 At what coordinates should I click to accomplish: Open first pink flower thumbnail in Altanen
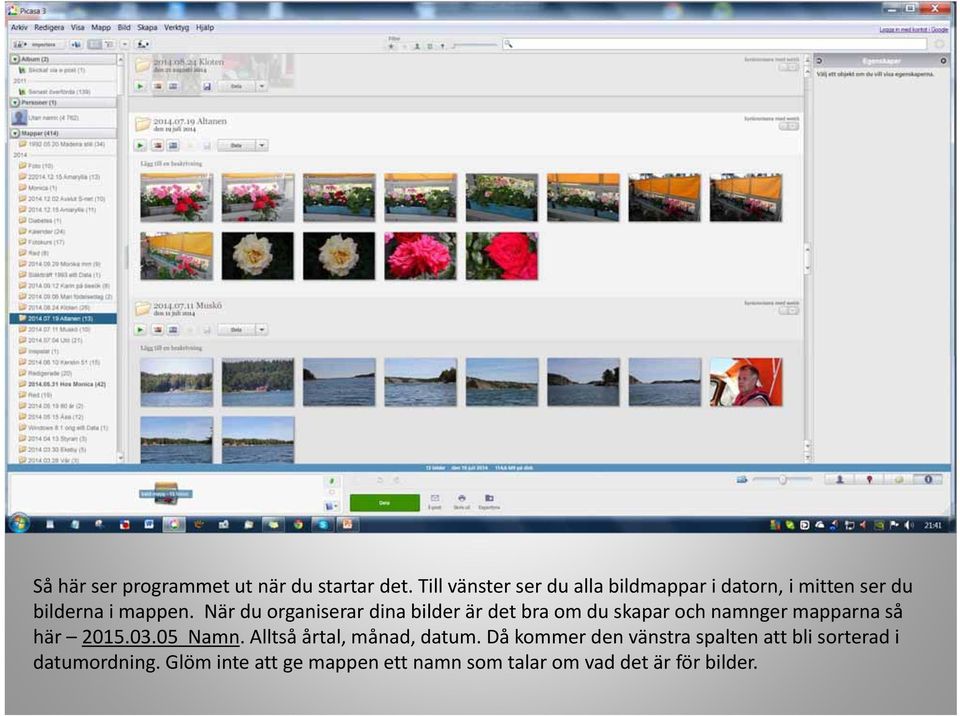click(176, 197)
